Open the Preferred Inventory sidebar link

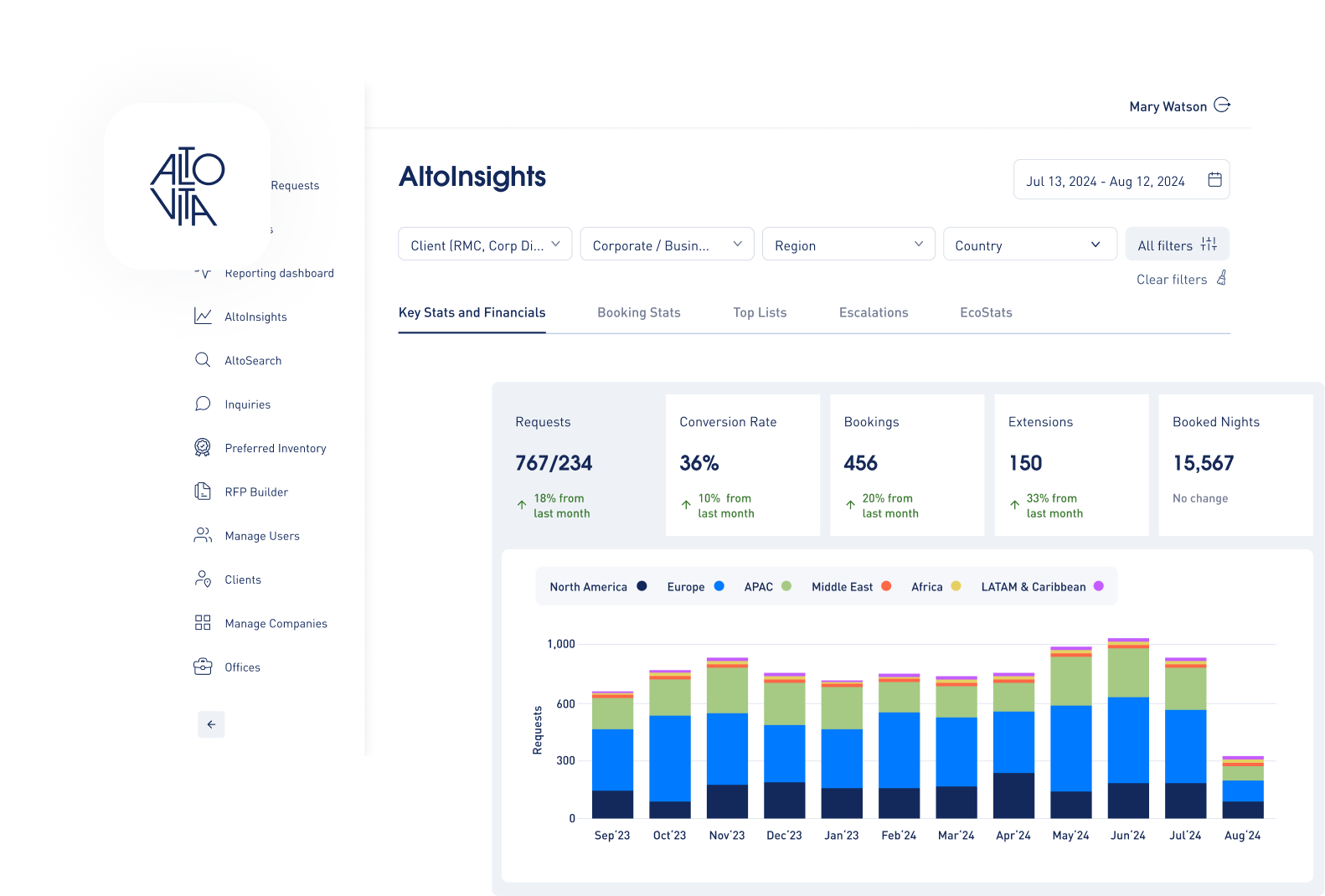(x=276, y=448)
